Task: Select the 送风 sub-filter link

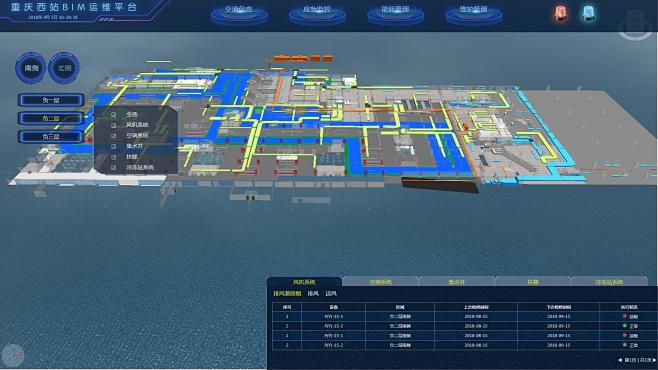Action: [x=331, y=294]
